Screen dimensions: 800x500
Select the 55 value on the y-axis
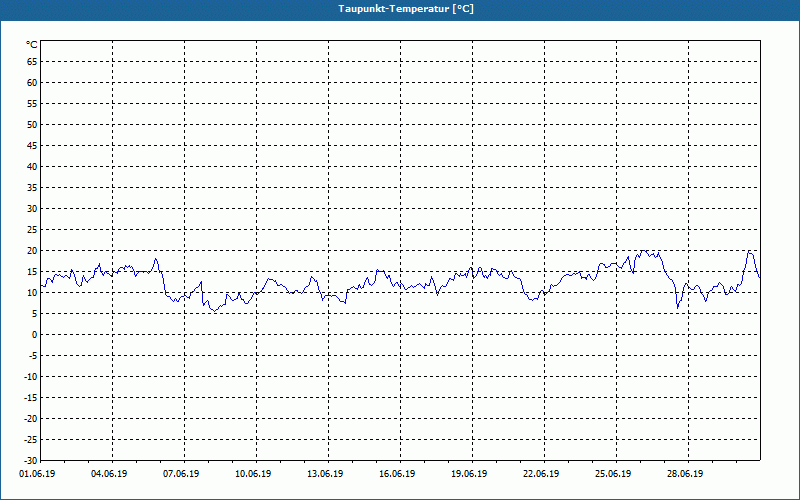point(32,104)
